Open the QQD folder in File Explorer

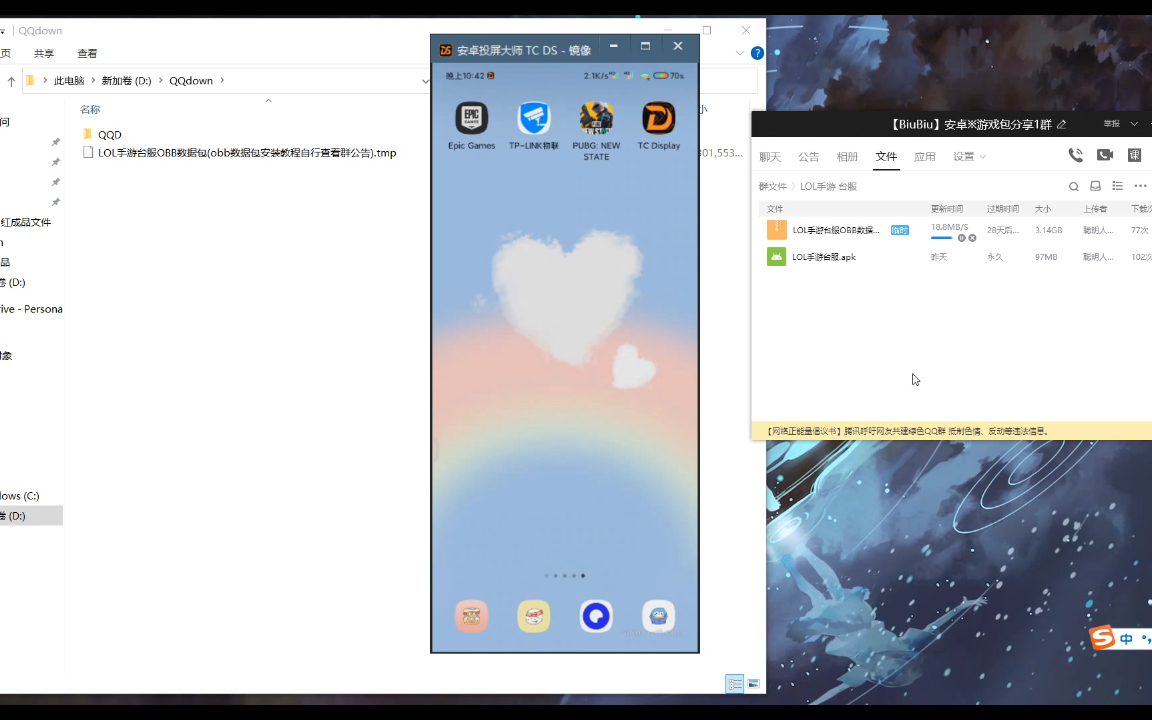(109, 134)
